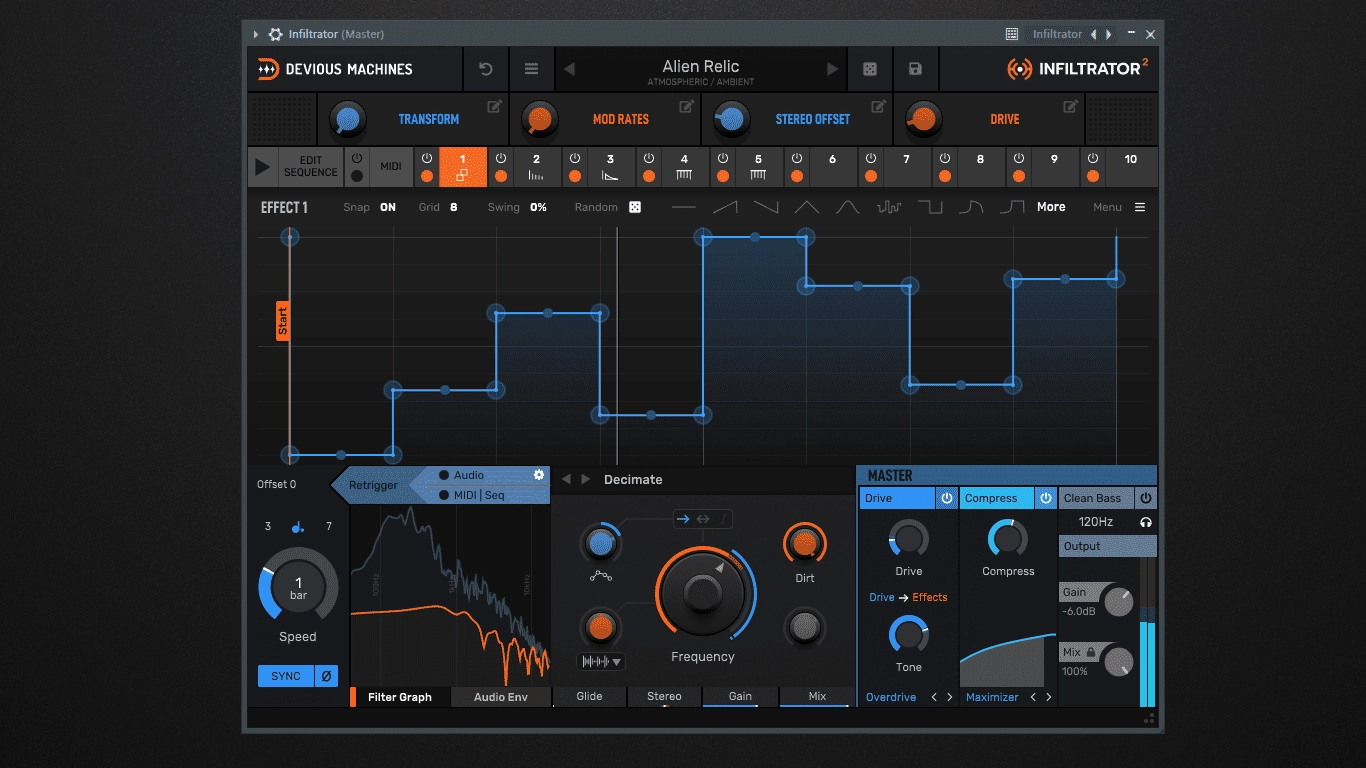
Task: Go to previous preset arrow left of Alien Relic
Action: pos(569,69)
